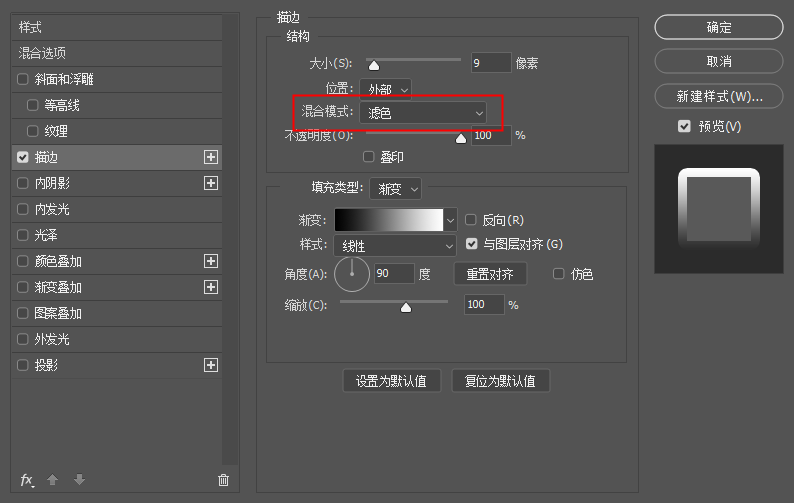The height and width of the screenshot is (503, 794).
Task: Uncheck the 描边 effect checkbox
Action: 22,157
